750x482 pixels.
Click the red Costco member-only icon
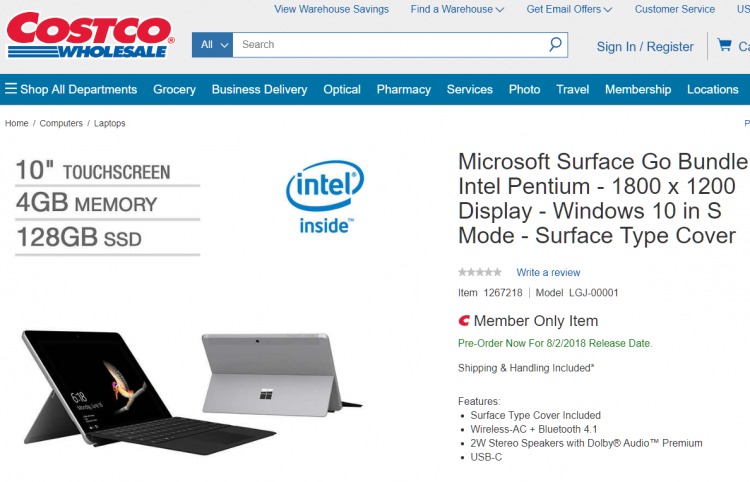tap(463, 320)
